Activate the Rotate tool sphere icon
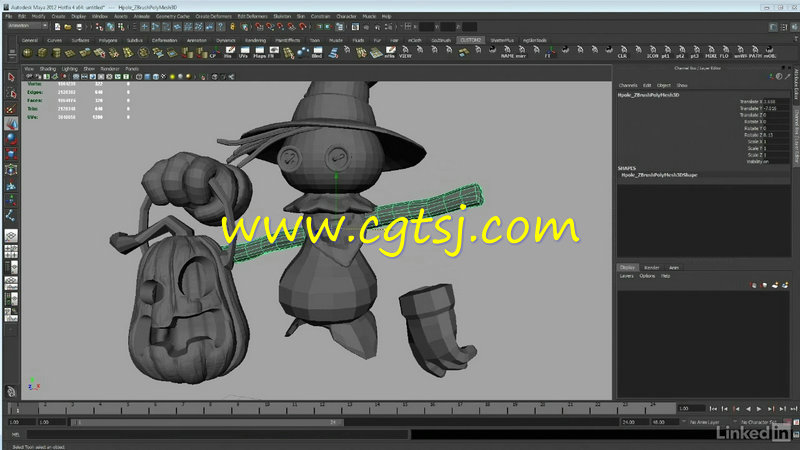This screenshot has height=450, width=800. click(11, 139)
